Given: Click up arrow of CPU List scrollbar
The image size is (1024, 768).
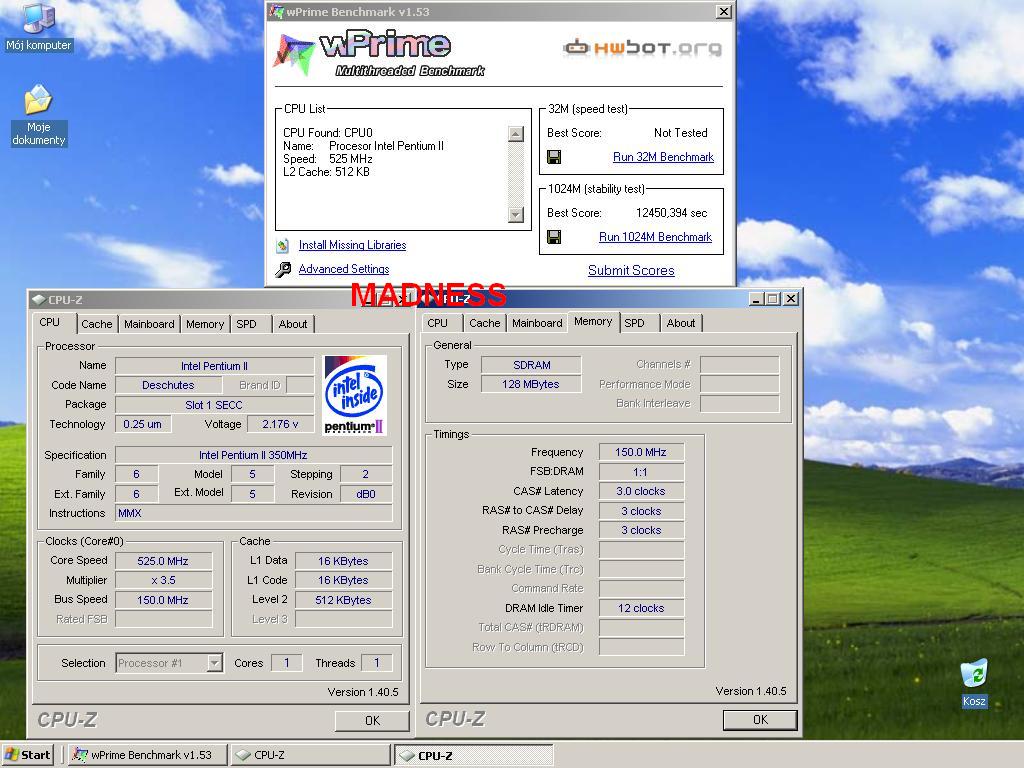Looking at the screenshot, I should [x=516, y=134].
